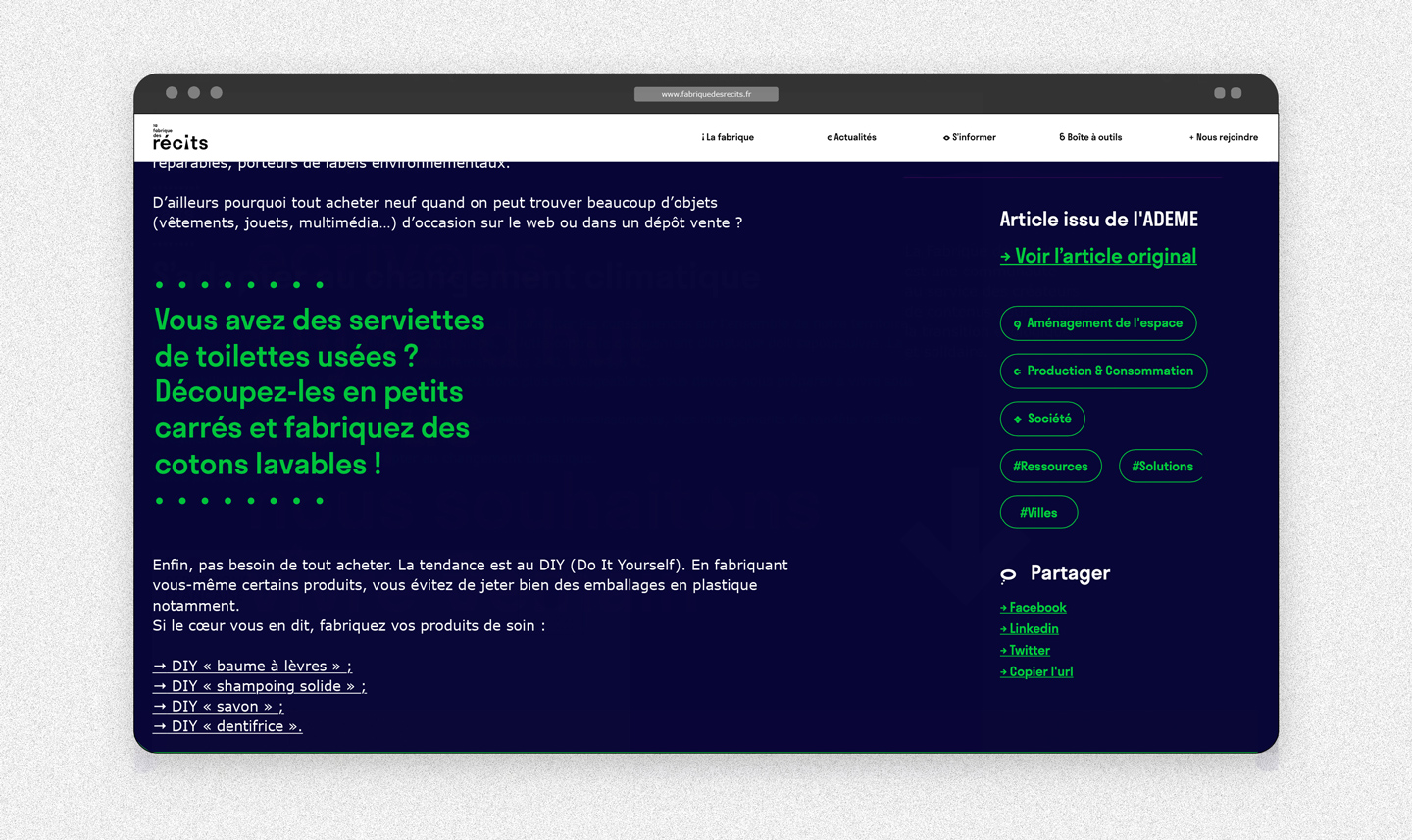The width and height of the screenshot is (1412, 840).
Task: Click paragraph starting D'ailleurs pourquoi tout acheter
Action: click(447, 213)
